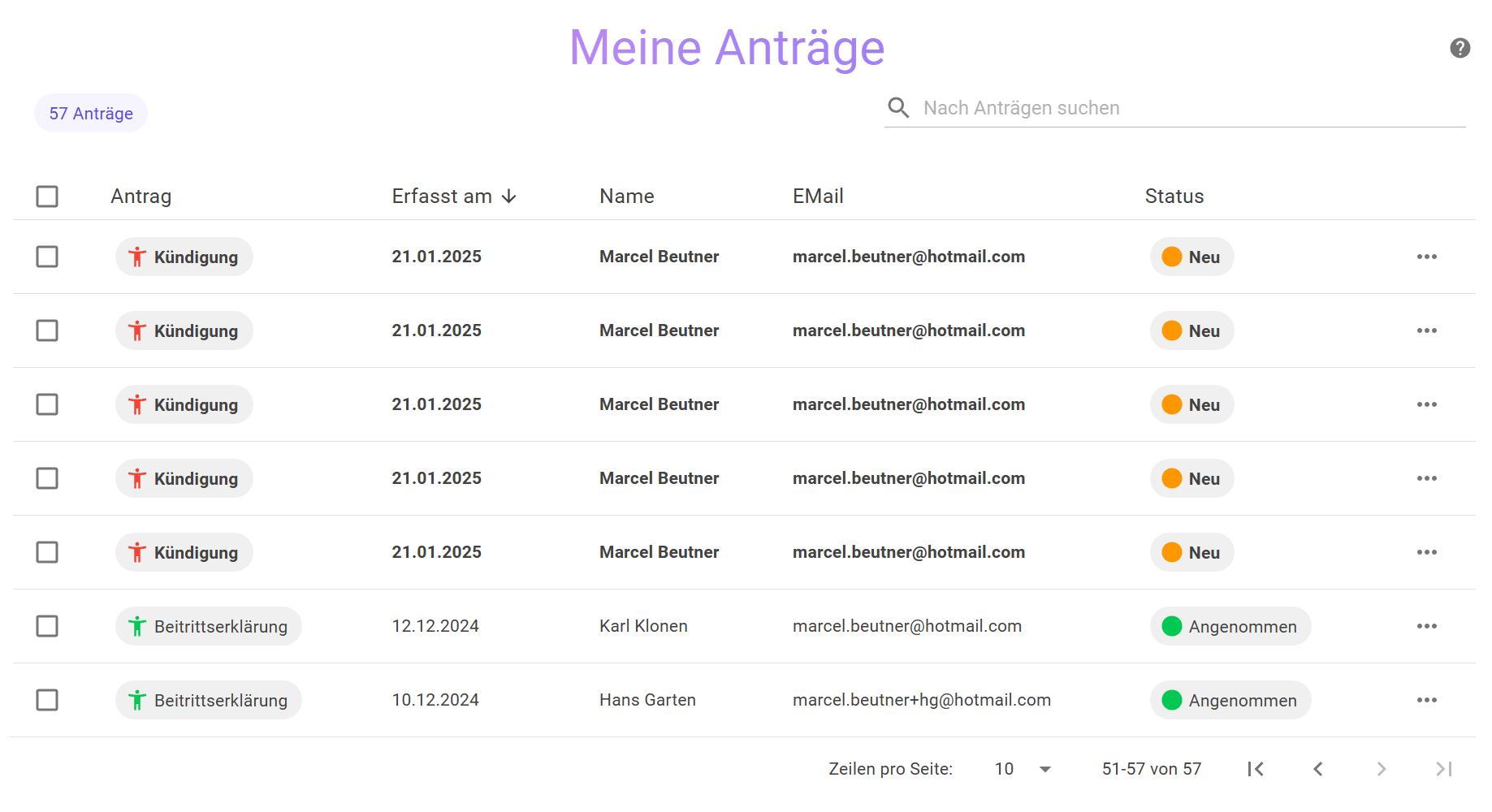Sort by the Antrag column header
The width and height of the screenshot is (1492, 812).
tap(141, 197)
